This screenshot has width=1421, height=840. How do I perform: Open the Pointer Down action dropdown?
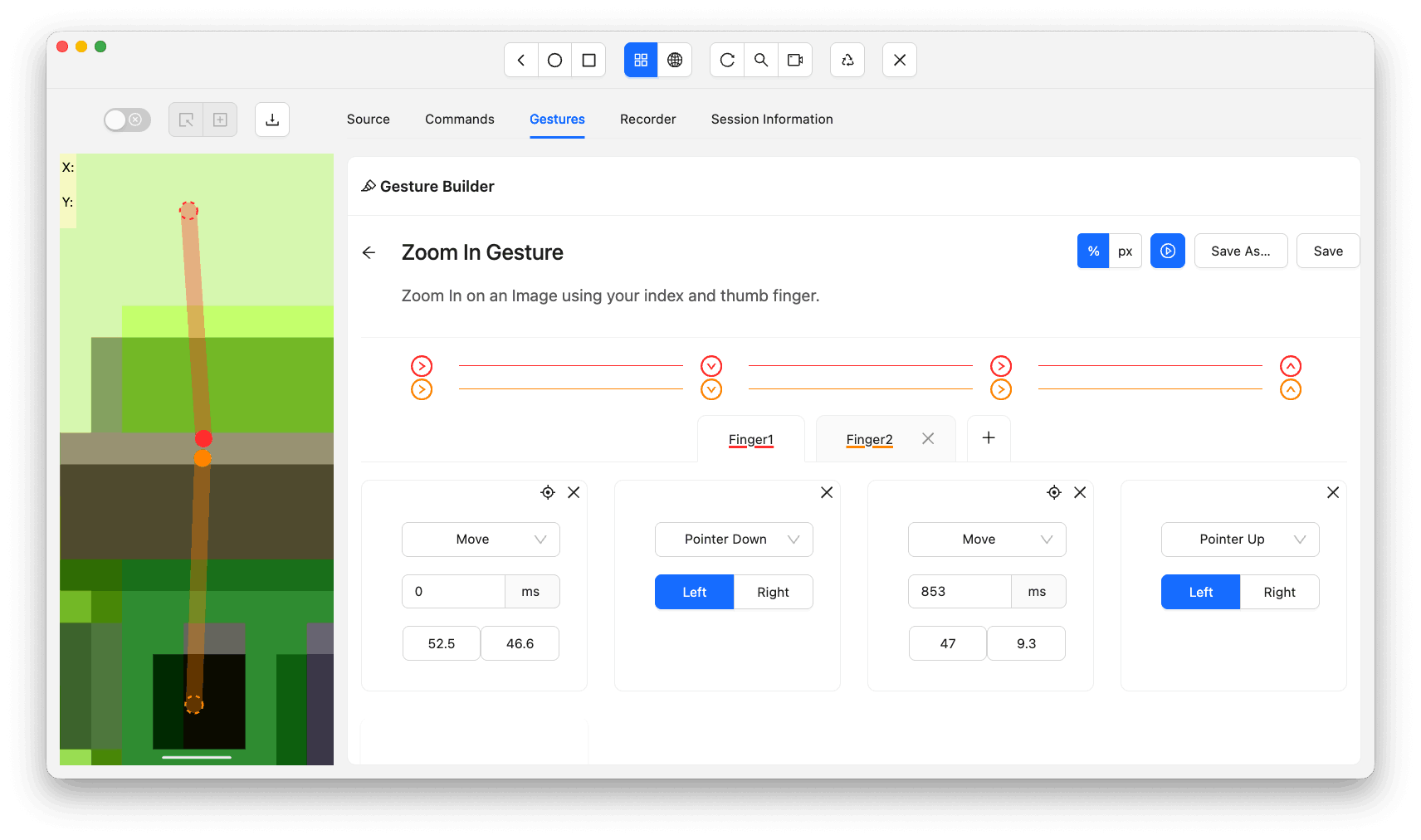[733, 540]
